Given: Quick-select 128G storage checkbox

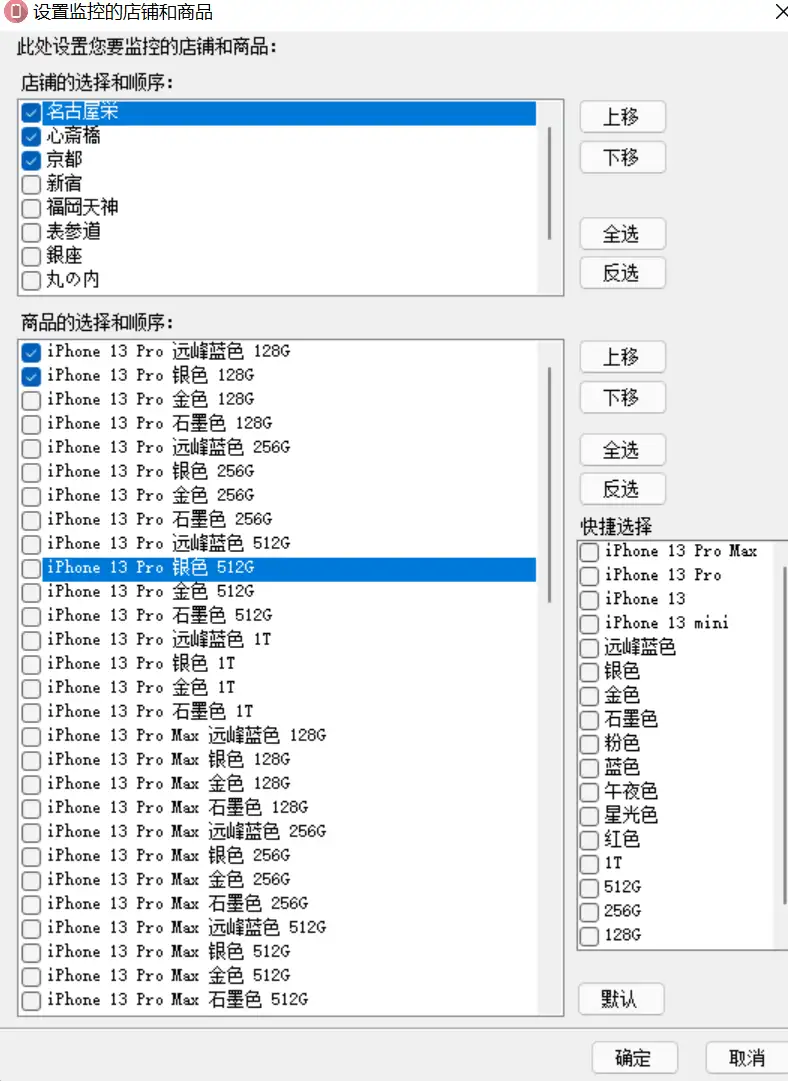Looking at the screenshot, I should [589, 936].
